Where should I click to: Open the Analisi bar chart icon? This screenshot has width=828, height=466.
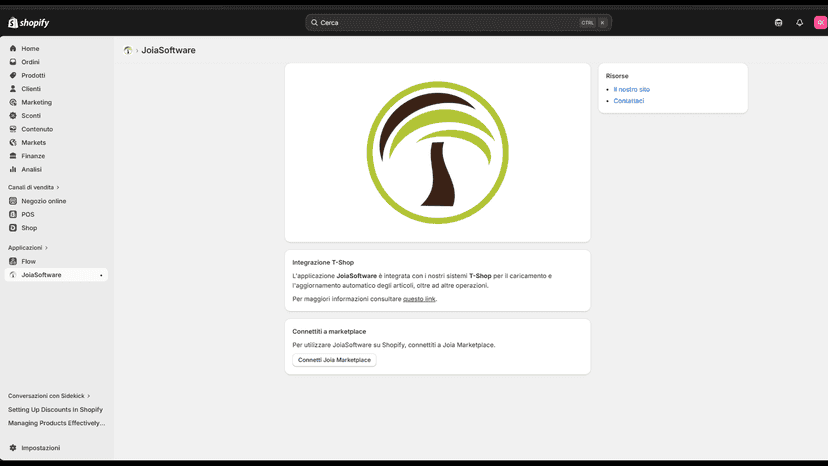(x=13, y=170)
